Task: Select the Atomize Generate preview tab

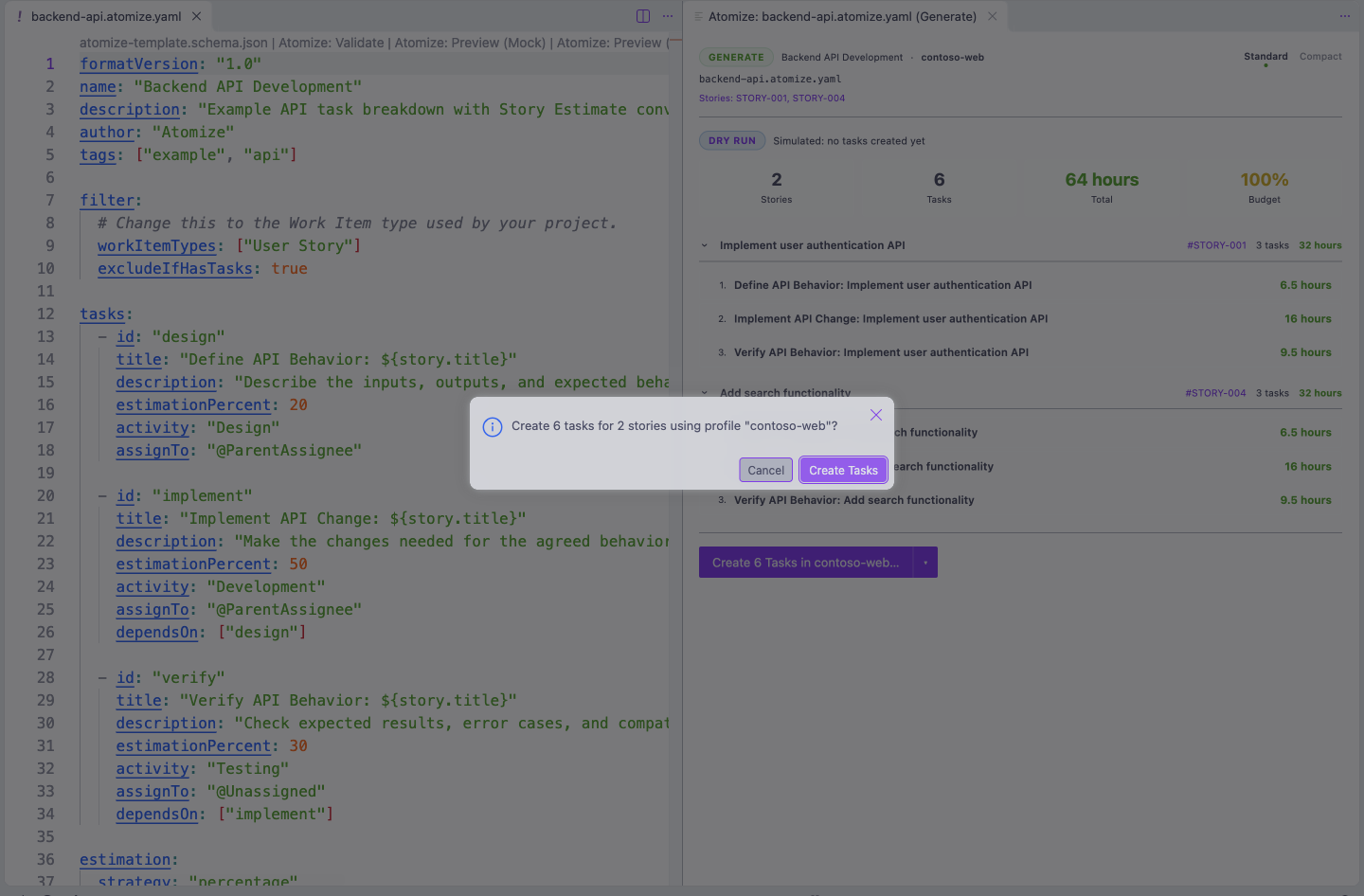Action: click(842, 16)
